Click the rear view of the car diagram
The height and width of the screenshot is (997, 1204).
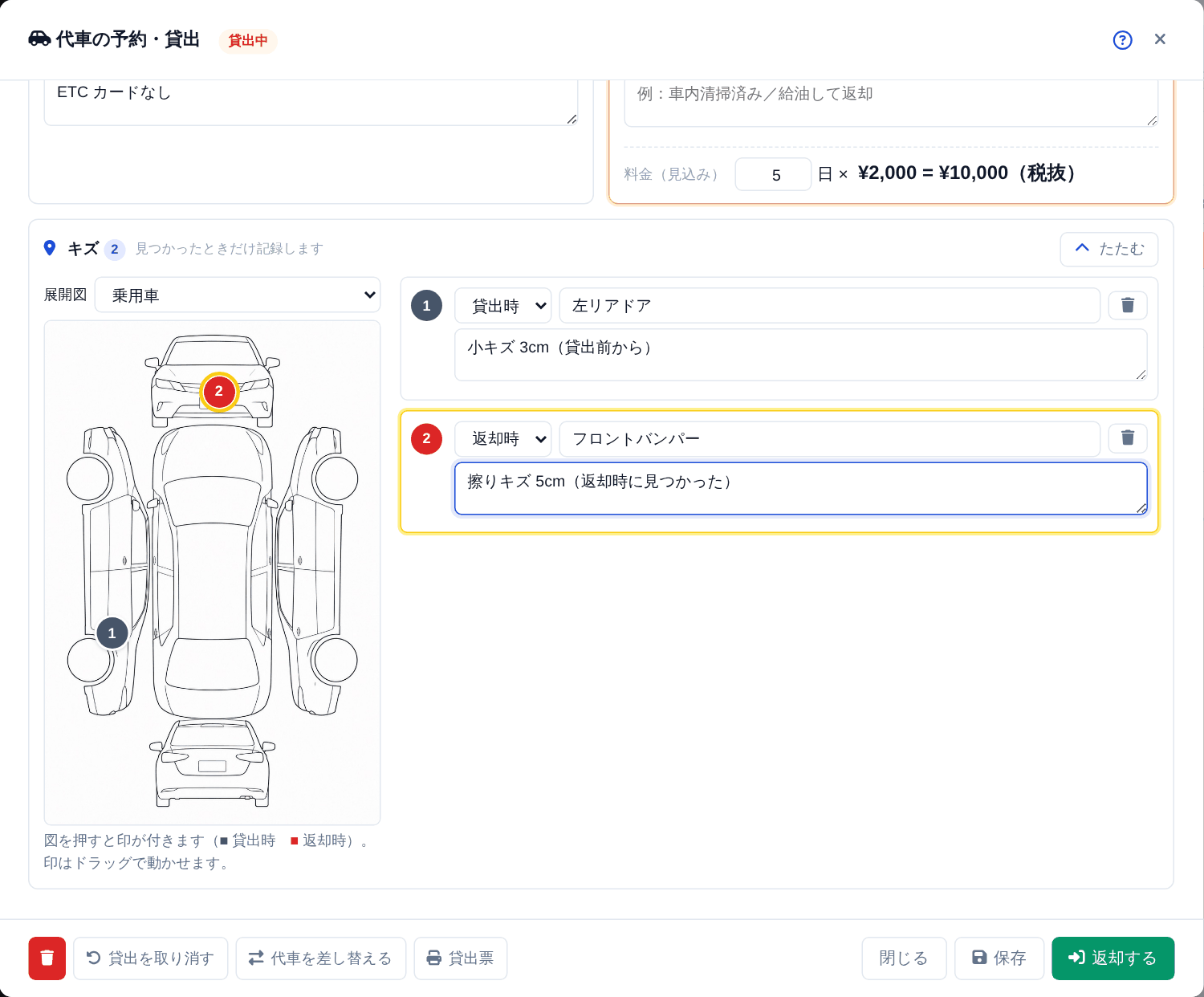click(212, 763)
